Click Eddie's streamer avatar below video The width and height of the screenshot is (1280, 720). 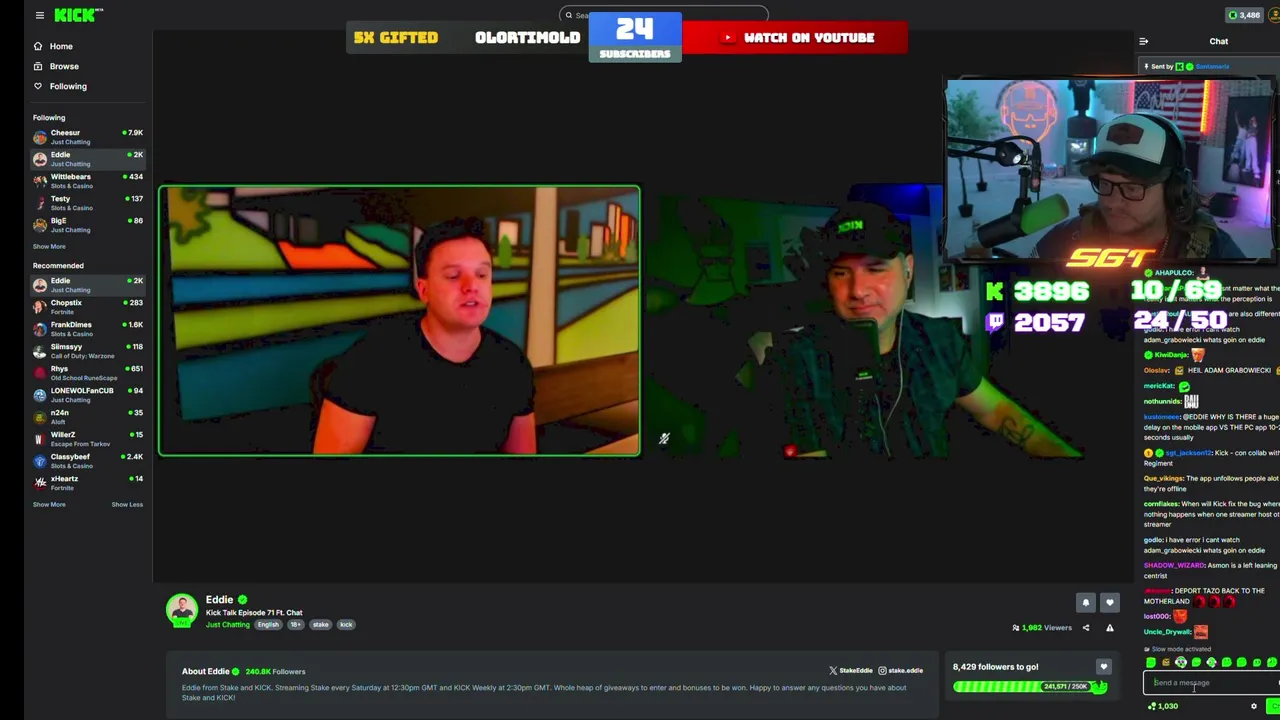pyautogui.click(x=182, y=610)
